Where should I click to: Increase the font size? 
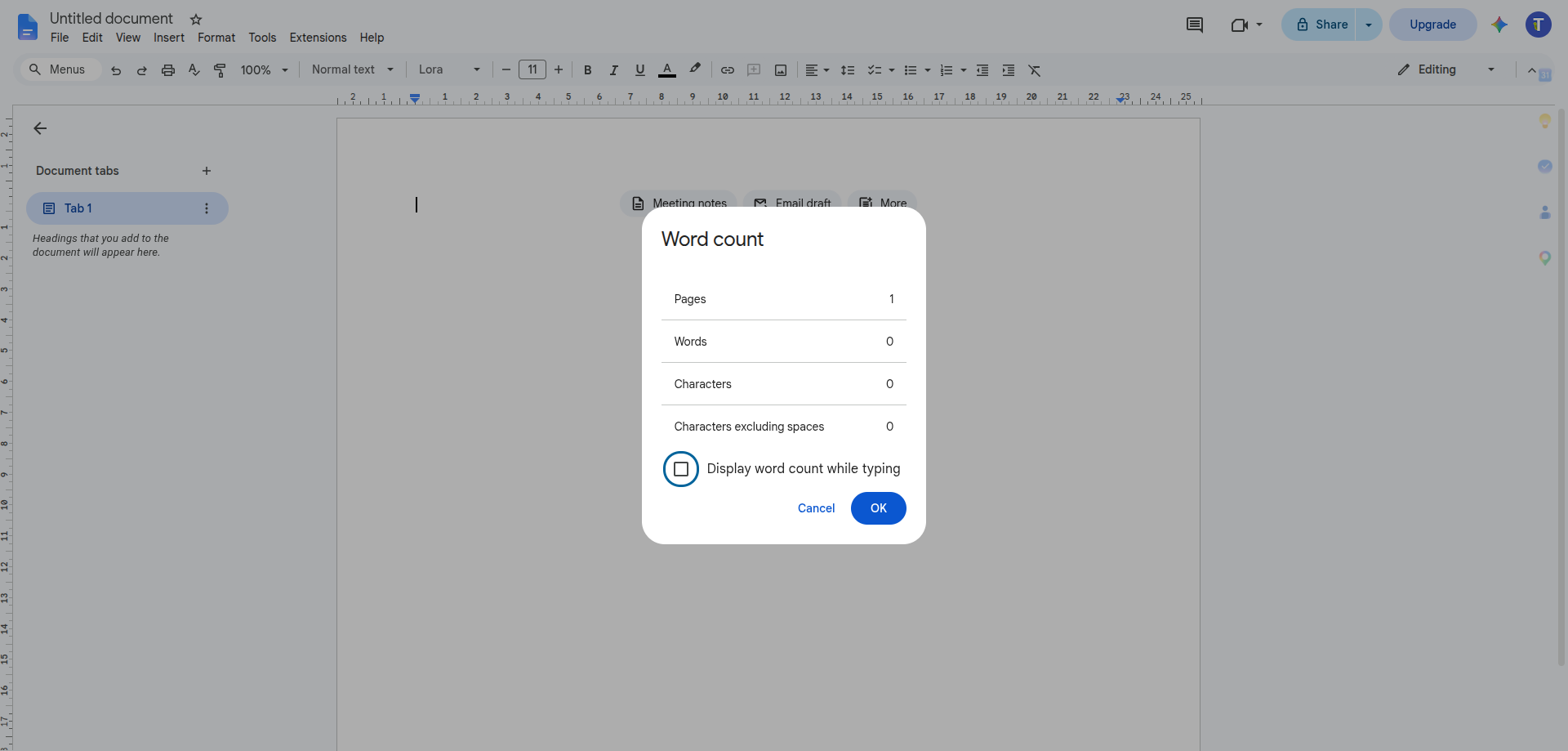(x=559, y=70)
